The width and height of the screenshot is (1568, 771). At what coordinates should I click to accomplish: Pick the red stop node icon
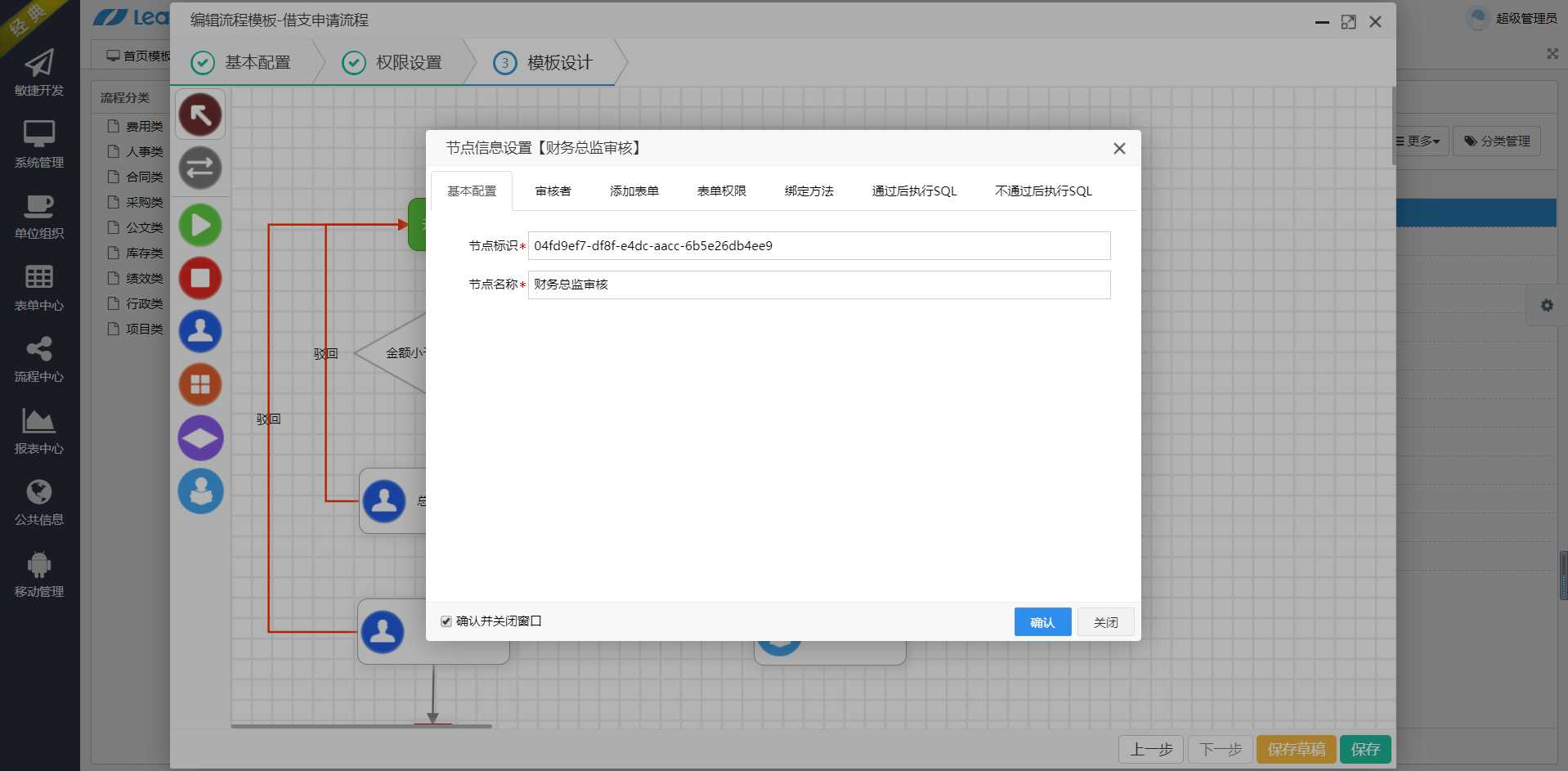[x=200, y=278]
